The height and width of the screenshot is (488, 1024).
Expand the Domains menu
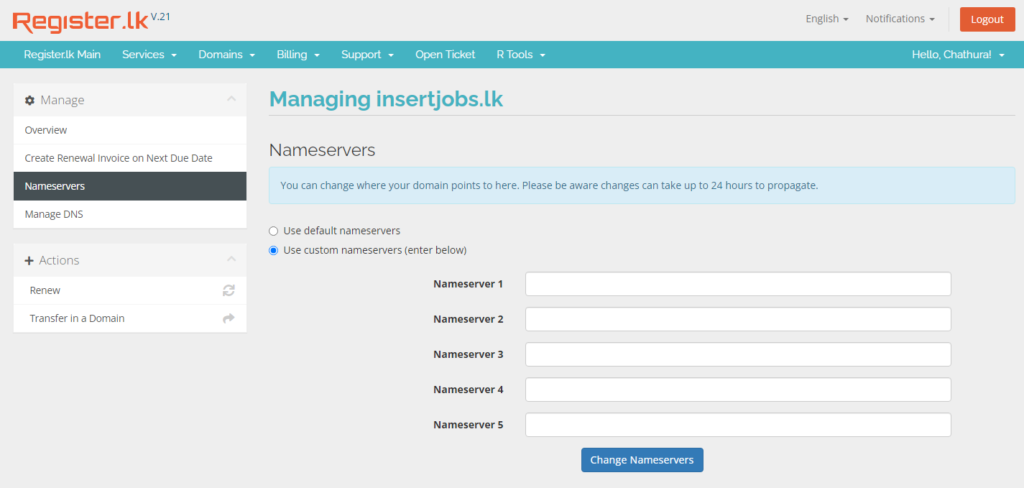(x=227, y=55)
